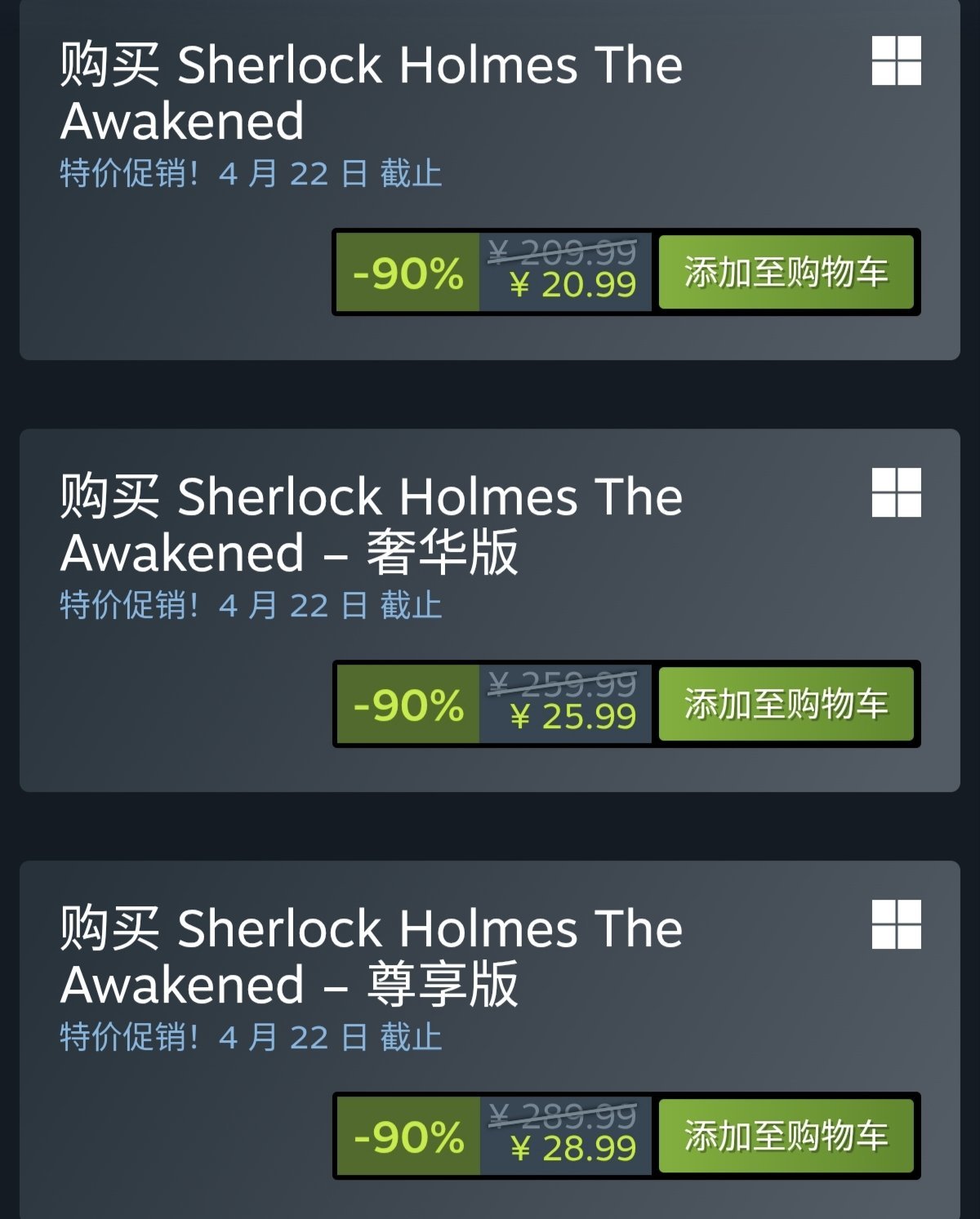Click the -90% badge beside ¥ 28.99

(x=408, y=1136)
